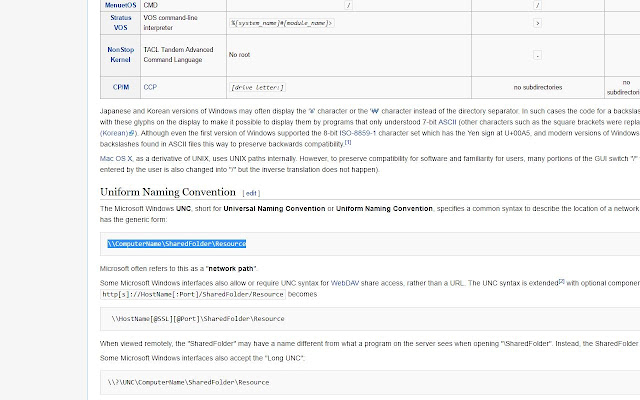Click the \\?\UNC\ComputerName long UNC code block

point(182,382)
